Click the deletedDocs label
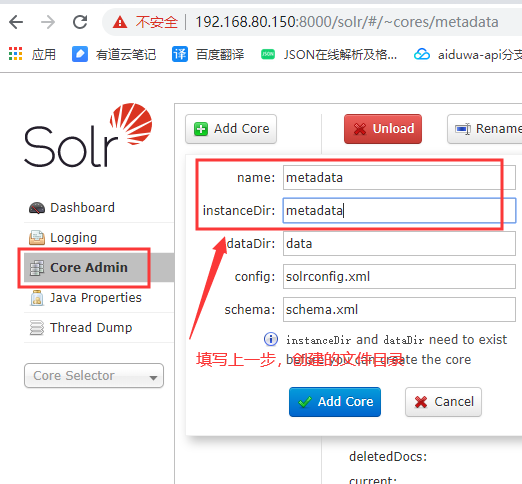522x484 pixels. [x=388, y=457]
